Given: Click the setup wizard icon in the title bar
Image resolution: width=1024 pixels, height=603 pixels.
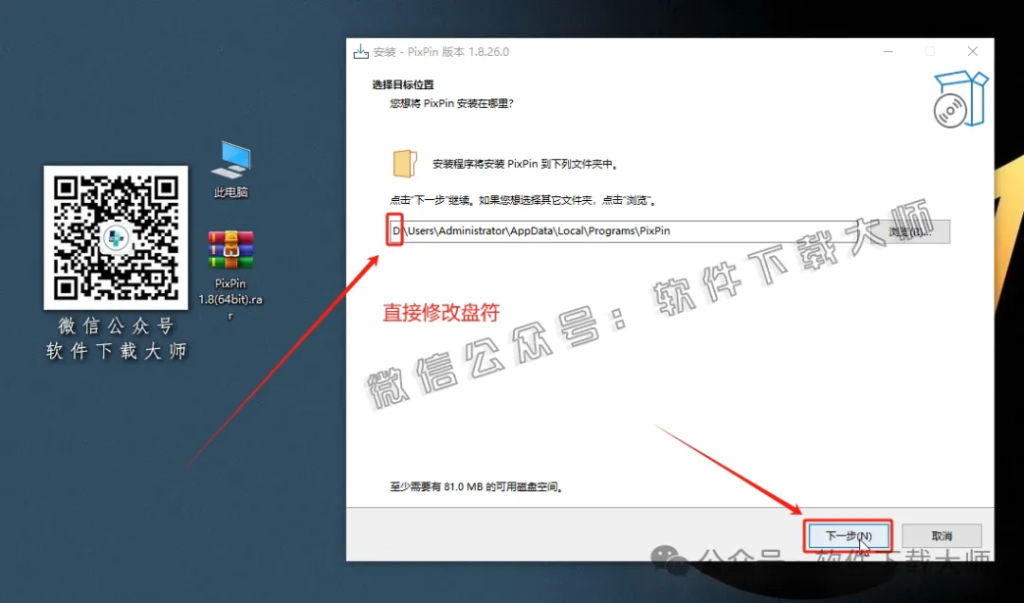Looking at the screenshot, I should (x=358, y=50).
